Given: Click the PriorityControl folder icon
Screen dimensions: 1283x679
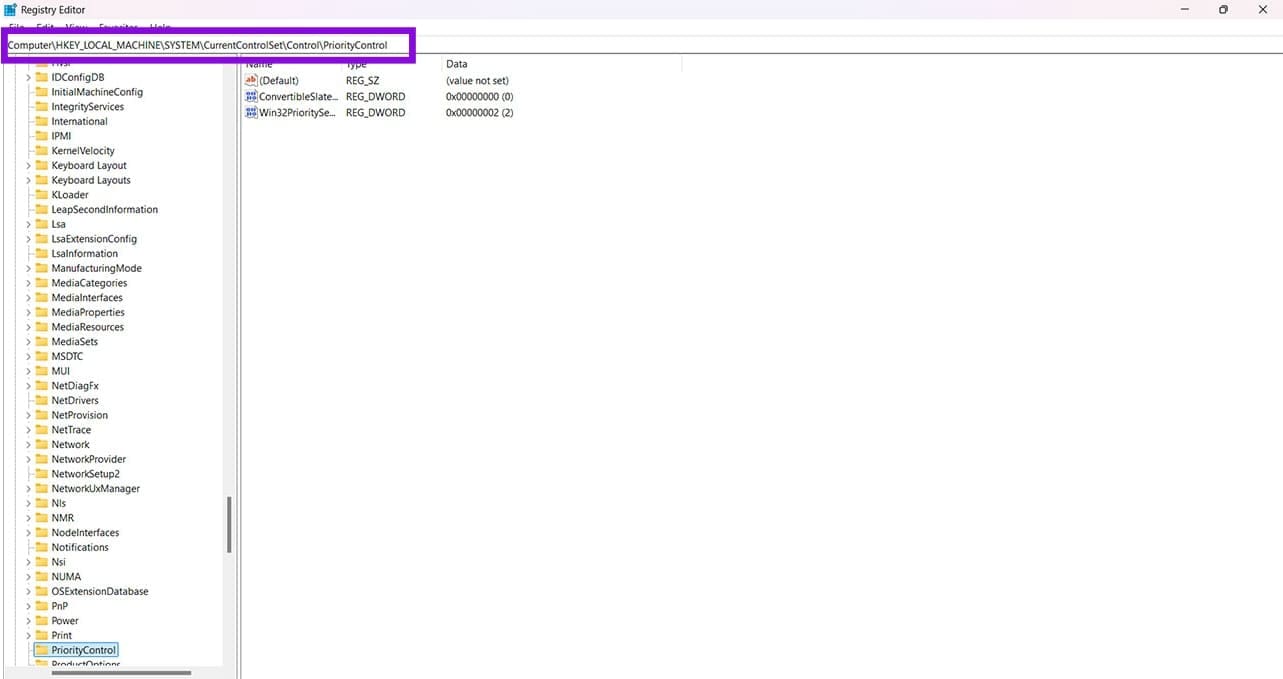Looking at the screenshot, I should 42,650.
